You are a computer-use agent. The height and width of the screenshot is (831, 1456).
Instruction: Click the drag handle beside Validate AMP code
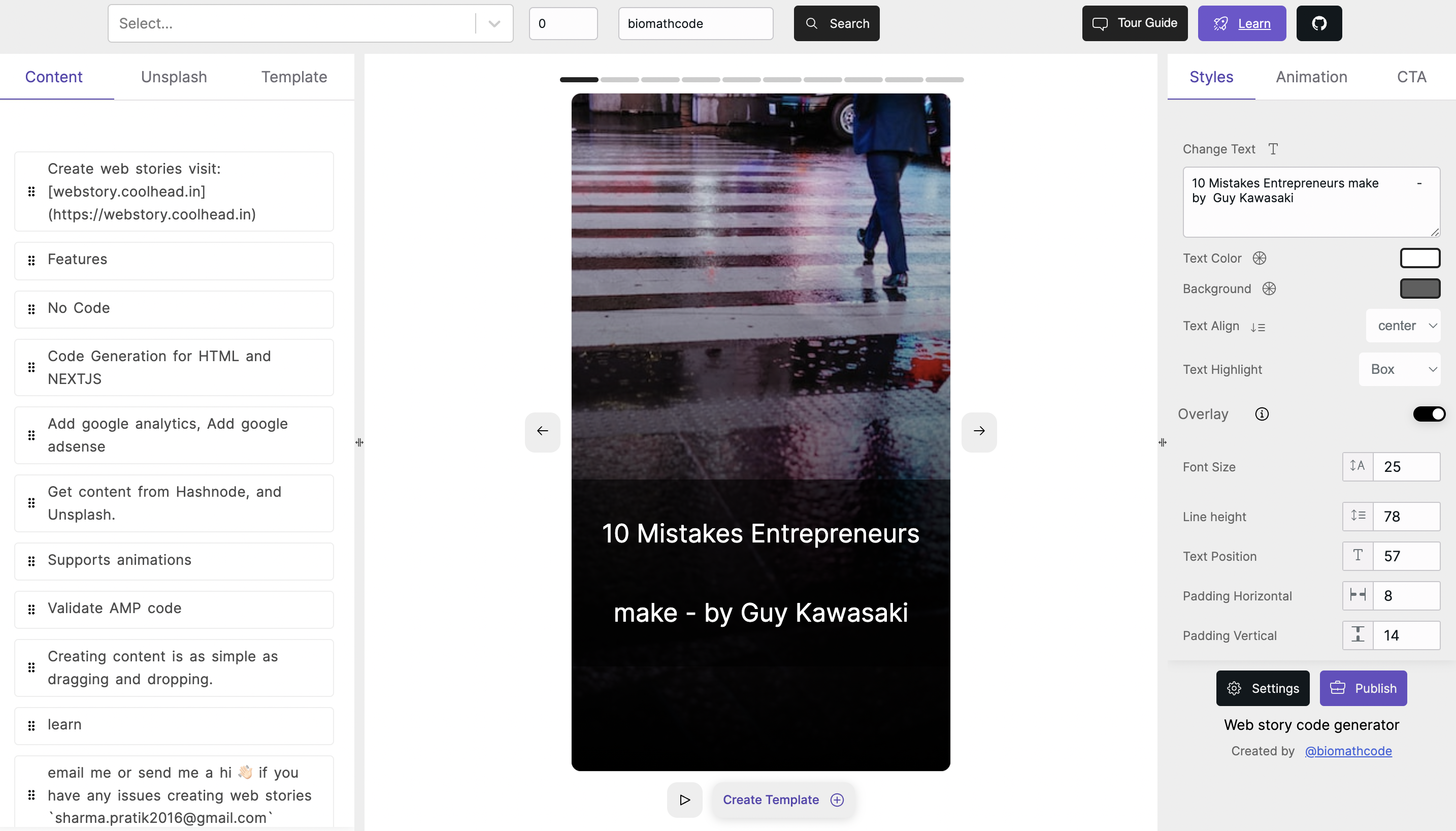click(31, 609)
